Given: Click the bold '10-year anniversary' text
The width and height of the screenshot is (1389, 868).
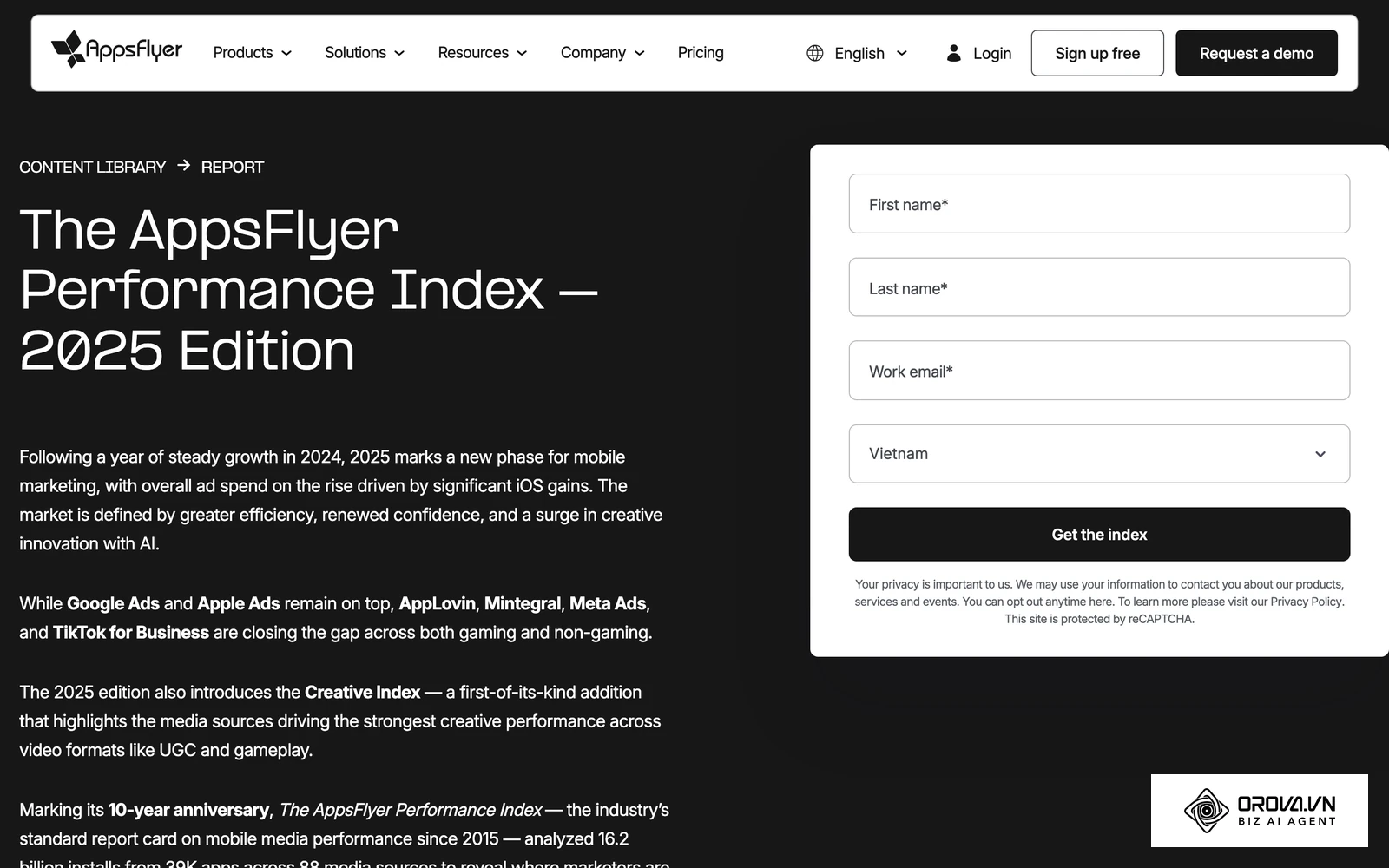Looking at the screenshot, I should pyautogui.click(x=188, y=810).
